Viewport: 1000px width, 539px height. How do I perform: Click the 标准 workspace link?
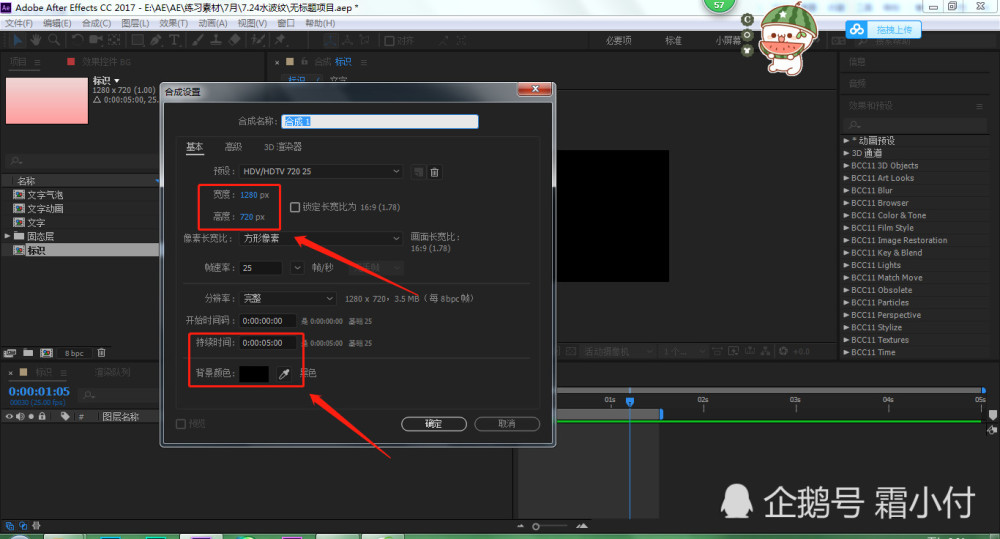click(673, 40)
